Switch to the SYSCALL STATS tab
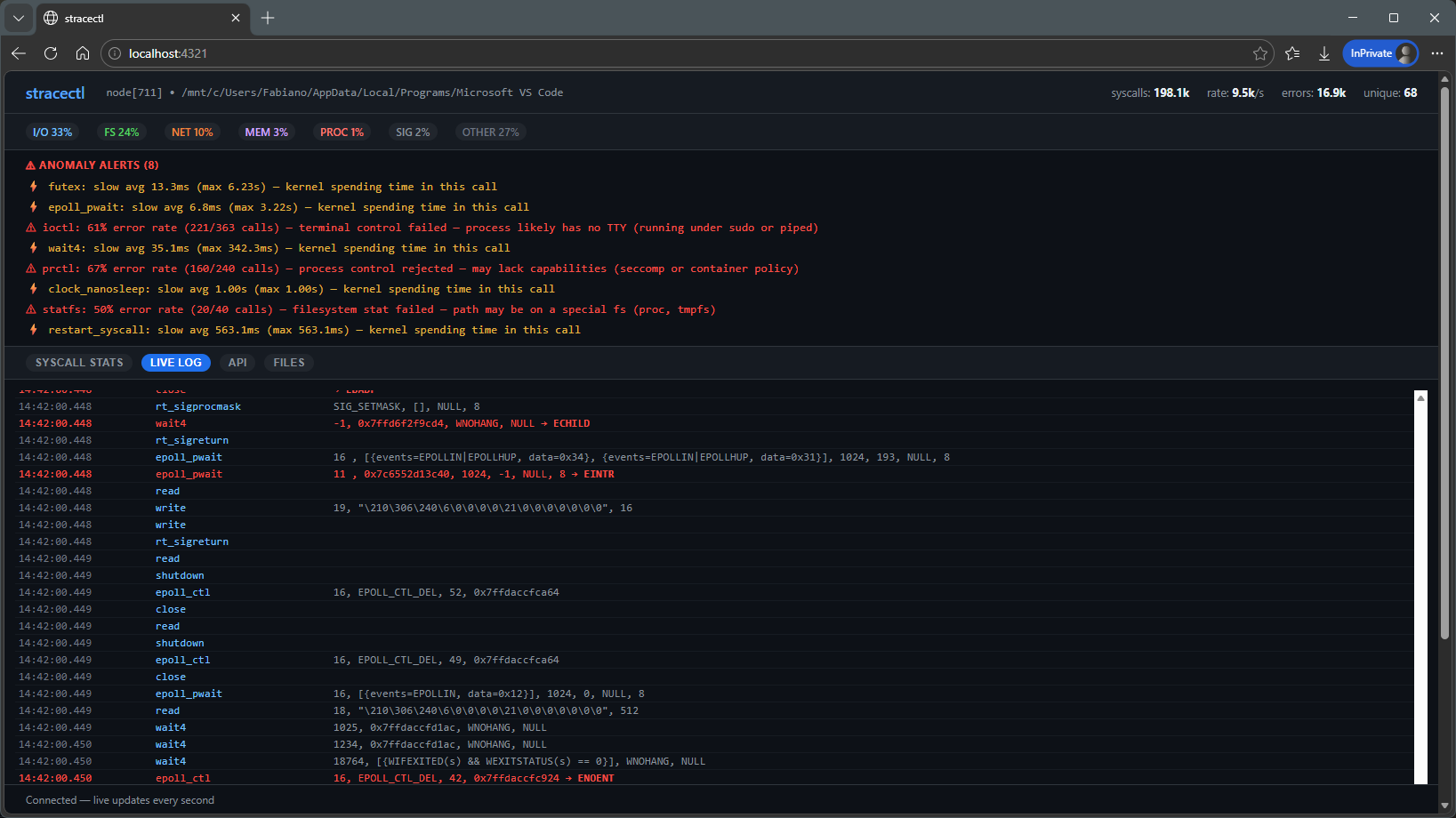1456x818 pixels. (79, 362)
